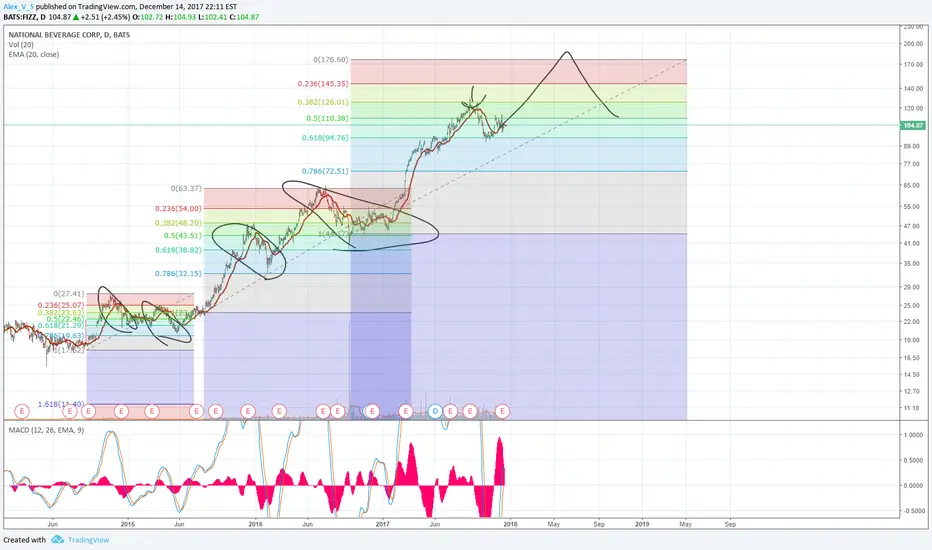The image size is (932, 550).
Task: Click the 104.87 current price tag
Action: (x=914, y=125)
